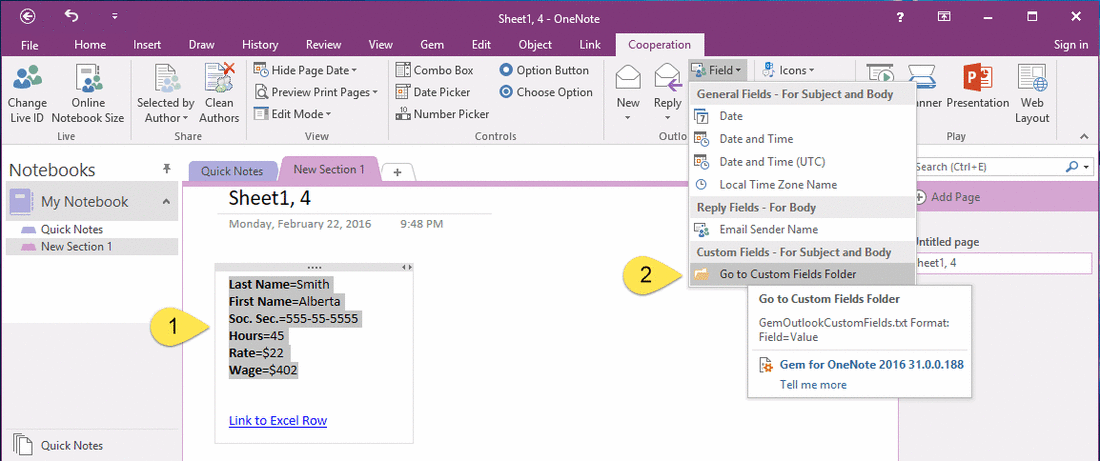Viewport: 1100px width, 461px height.
Task: Click the Choose Option control
Action: pyautogui.click(x=546, y=92)
